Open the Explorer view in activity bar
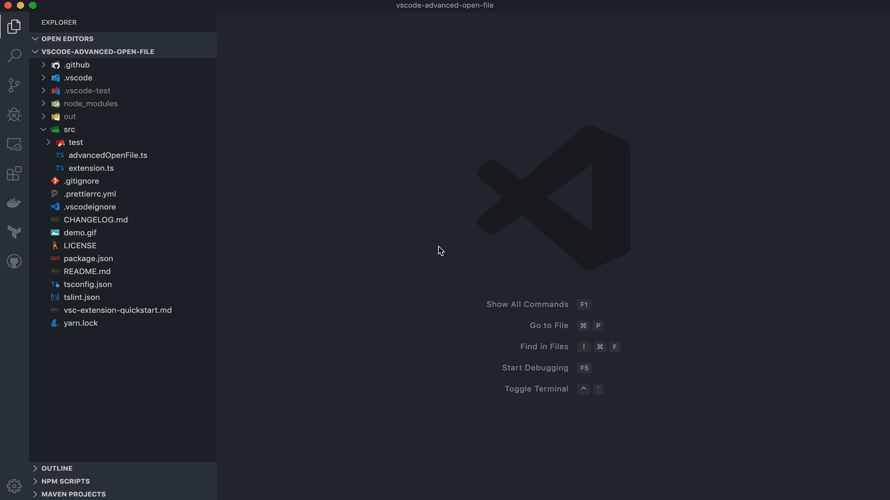 pyautogui.click(x=14, y=27)
